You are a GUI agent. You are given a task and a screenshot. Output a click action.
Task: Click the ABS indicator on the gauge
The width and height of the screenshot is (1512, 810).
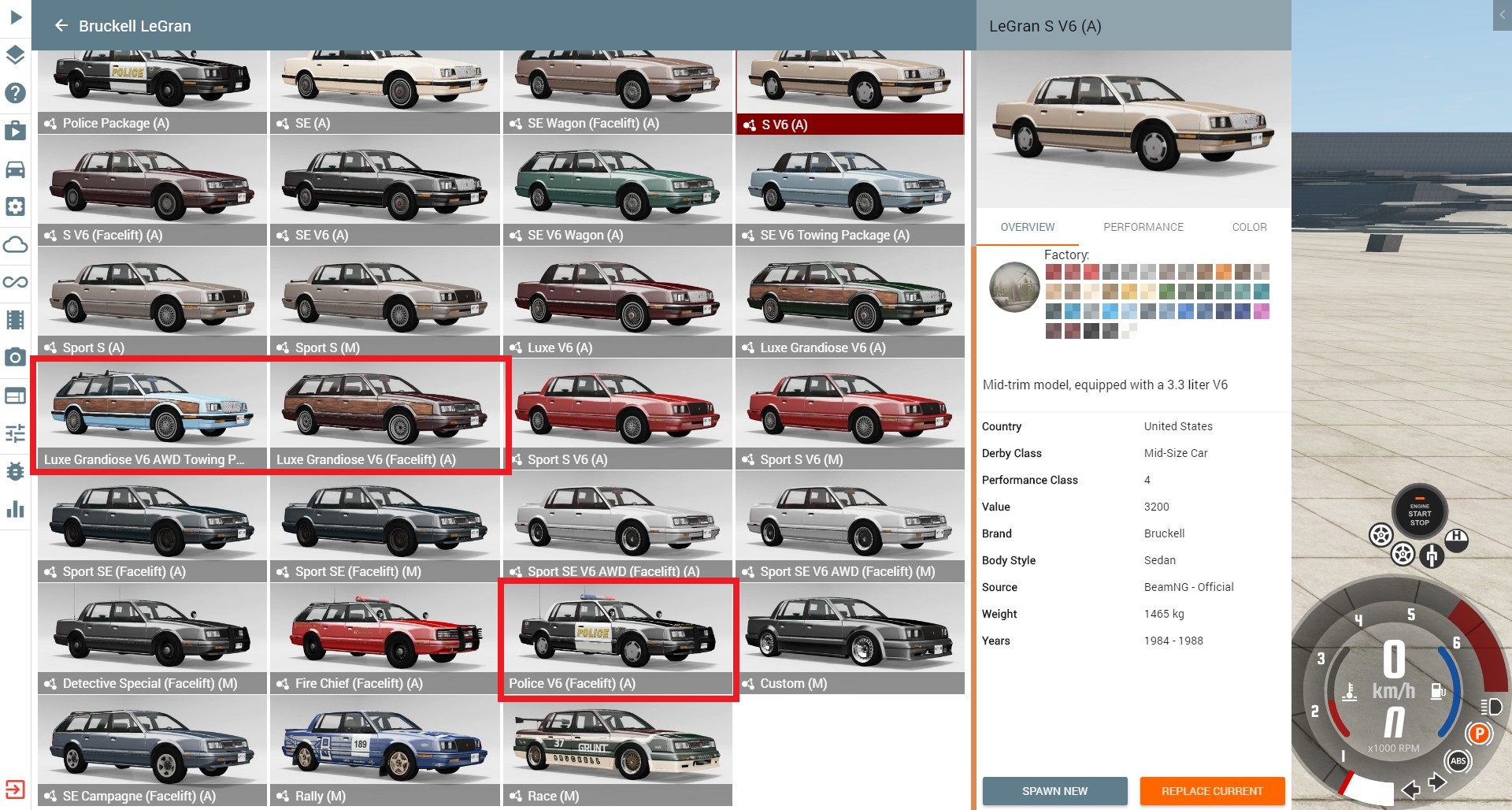1458,761
